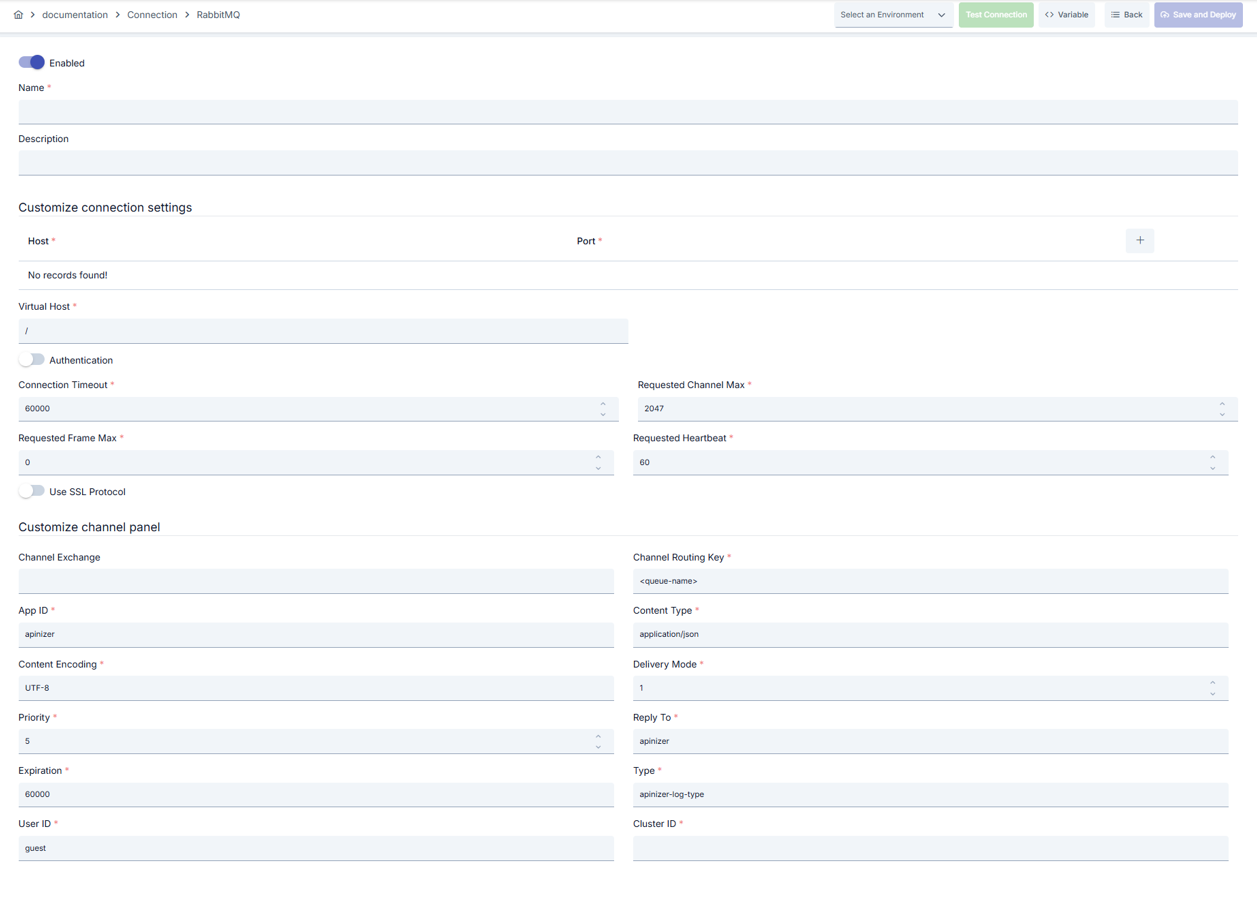Viewport: 1257px width, 898px height.
Task: Focus the Description input field
Action: [x=628, y=162]
